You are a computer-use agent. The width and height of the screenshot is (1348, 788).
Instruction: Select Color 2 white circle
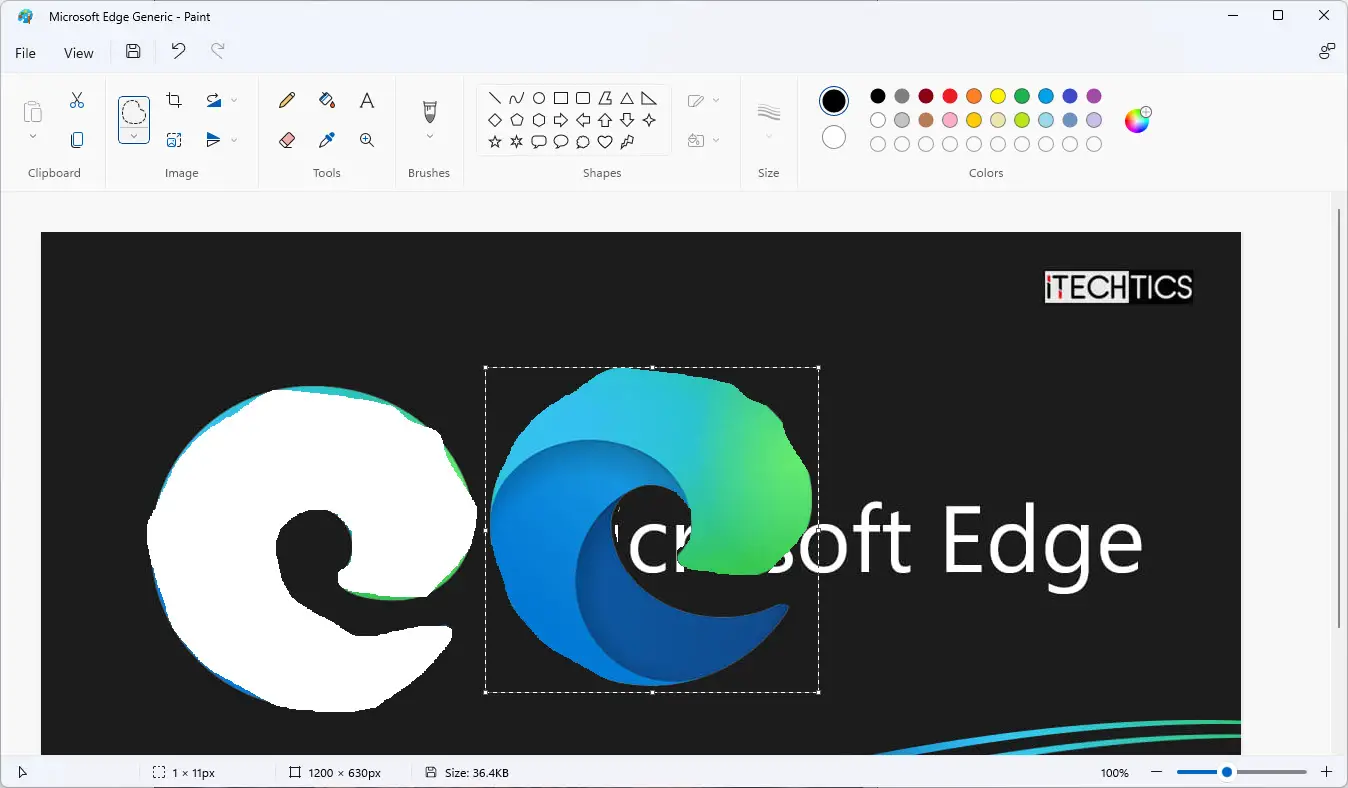pyautogui.click(x=834, y=137)
